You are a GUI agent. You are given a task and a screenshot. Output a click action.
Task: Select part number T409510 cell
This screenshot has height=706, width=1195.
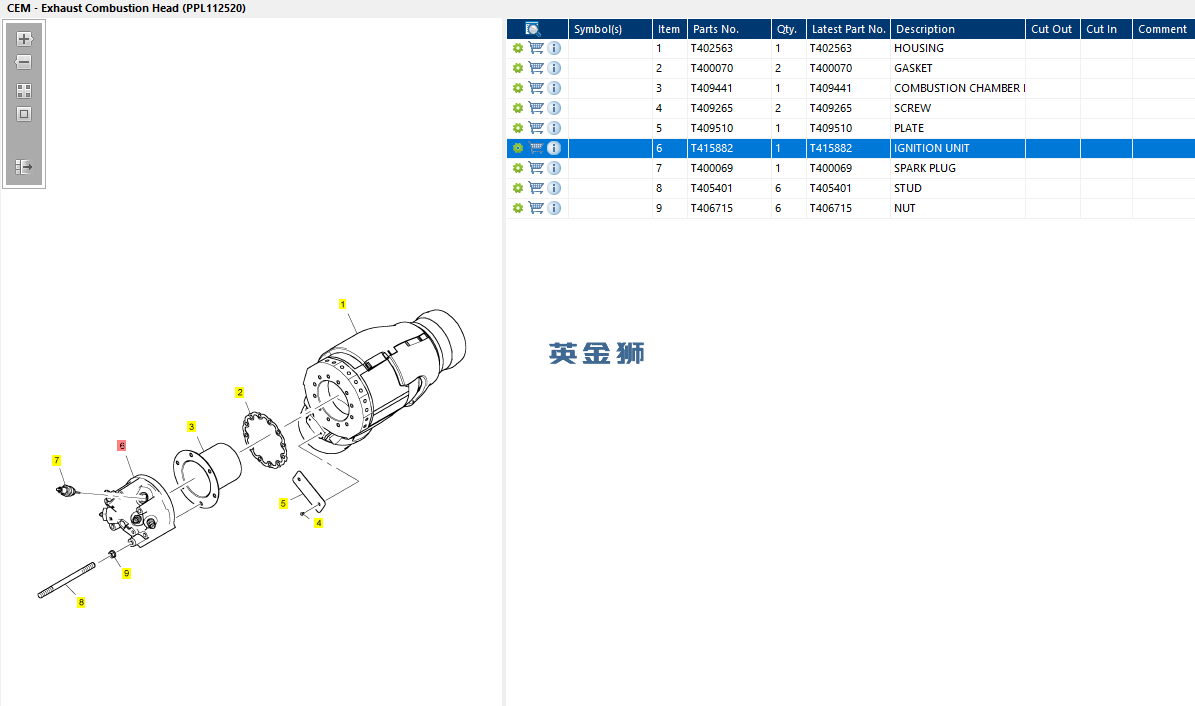click(729, 128)
